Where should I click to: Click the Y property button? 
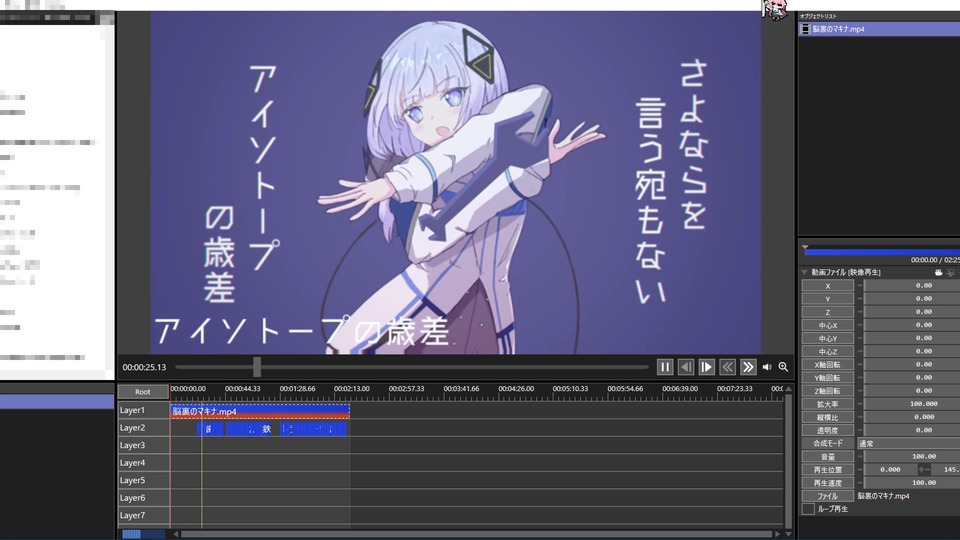pos(828,299)
